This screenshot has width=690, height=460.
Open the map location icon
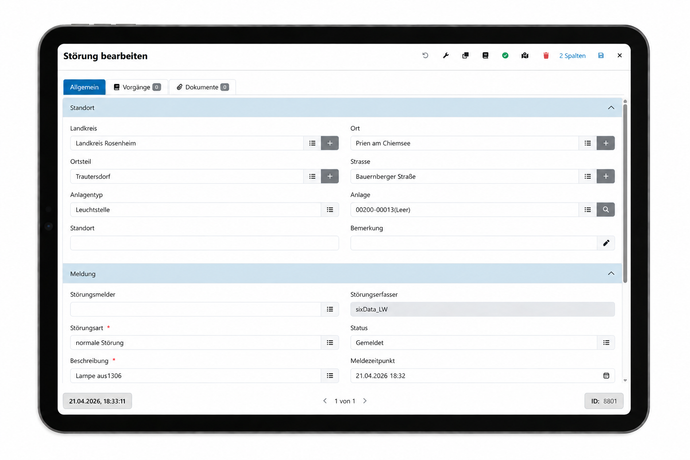click(x=525, y=55)
